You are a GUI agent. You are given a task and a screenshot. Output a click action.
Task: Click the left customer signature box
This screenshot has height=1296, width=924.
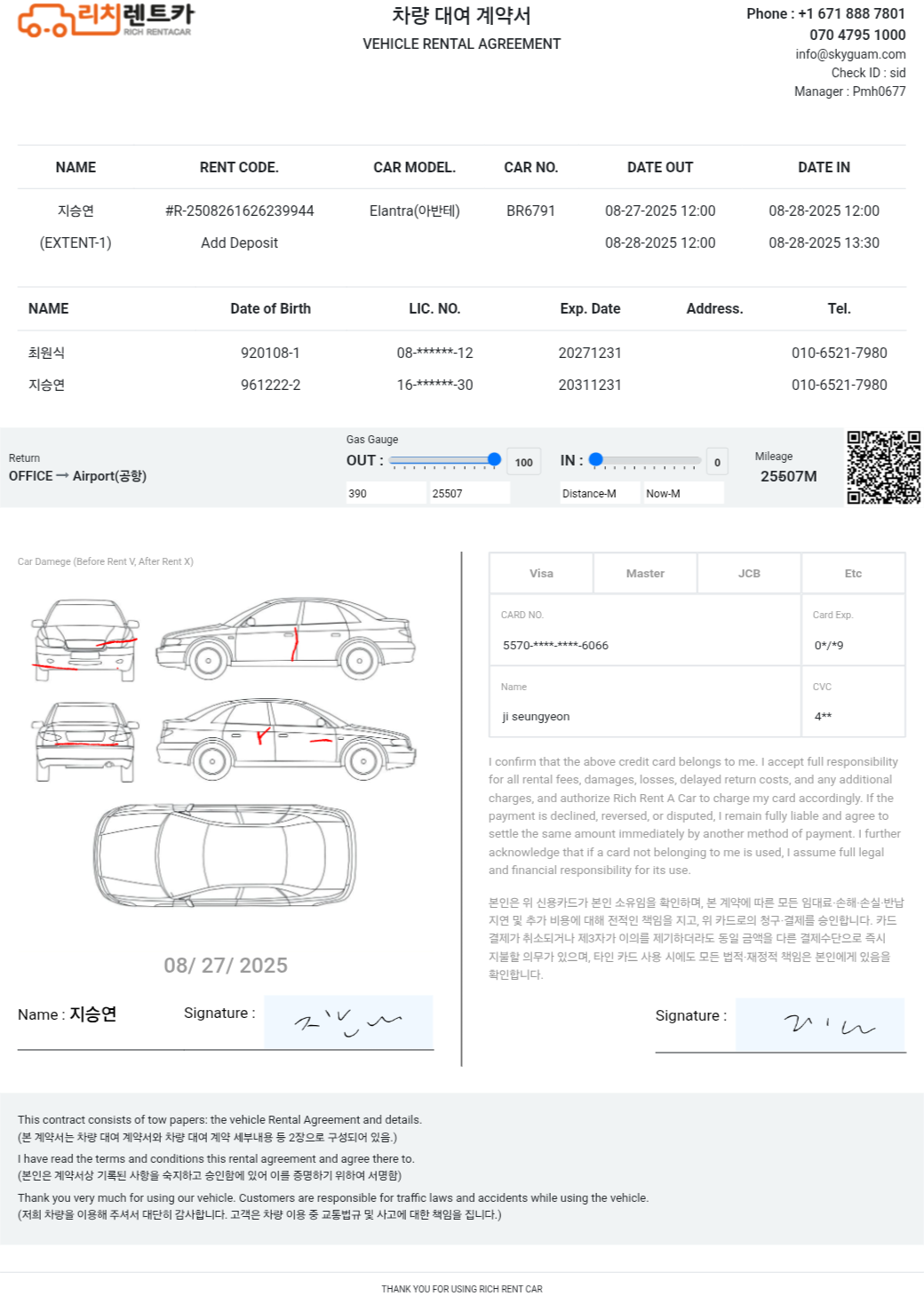click(348, 1022)
